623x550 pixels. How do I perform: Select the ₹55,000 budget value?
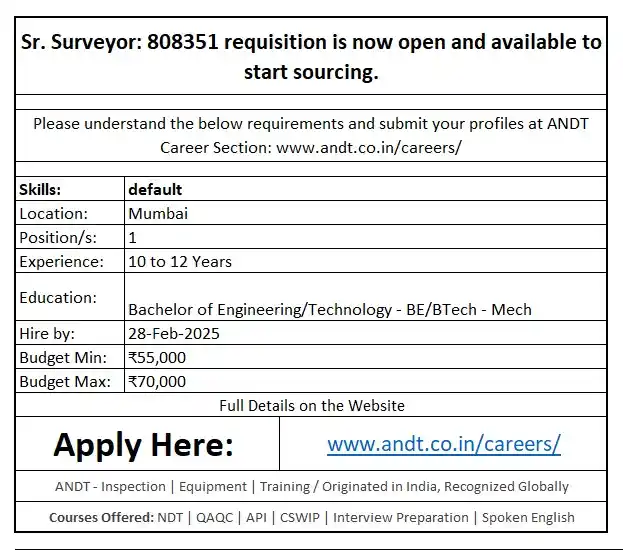(x=157, y=357)
